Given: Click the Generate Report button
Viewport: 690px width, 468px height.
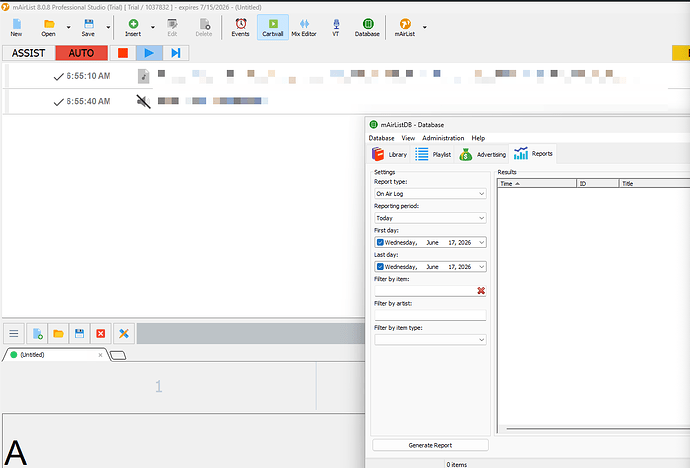Looking at the screenshot, I should [x=430, y=445].
